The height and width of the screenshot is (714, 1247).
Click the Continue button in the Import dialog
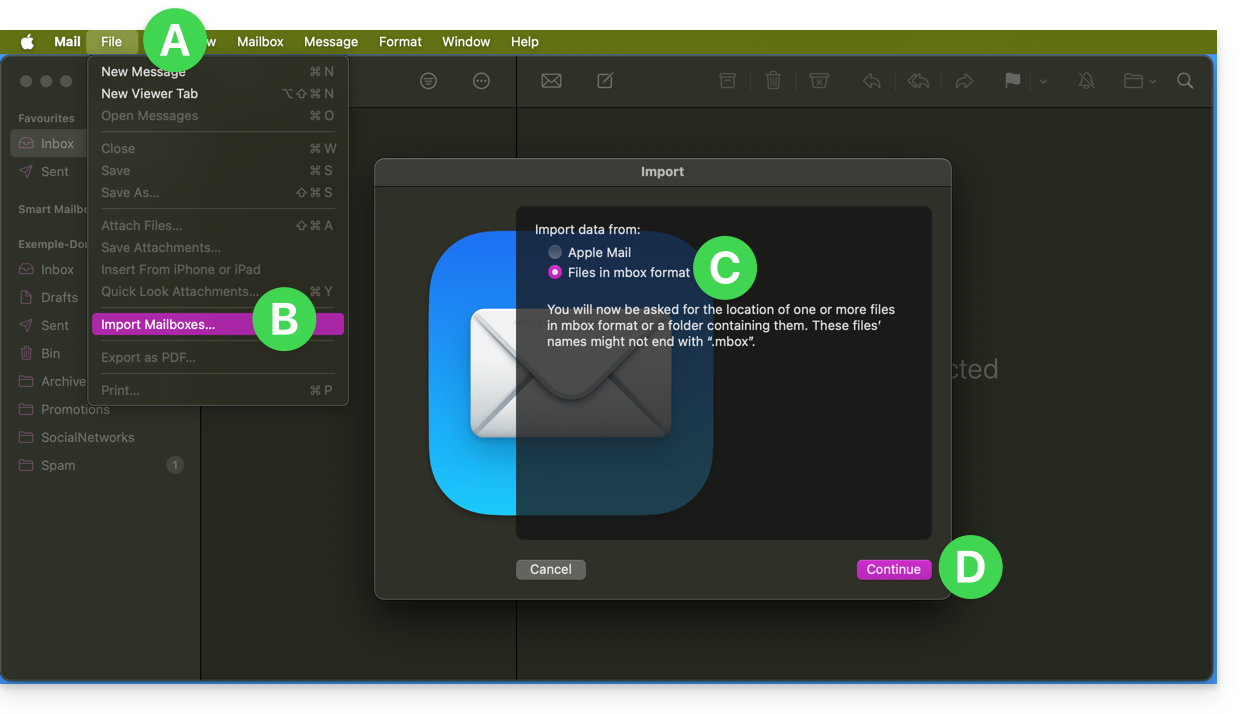point(893,569)
